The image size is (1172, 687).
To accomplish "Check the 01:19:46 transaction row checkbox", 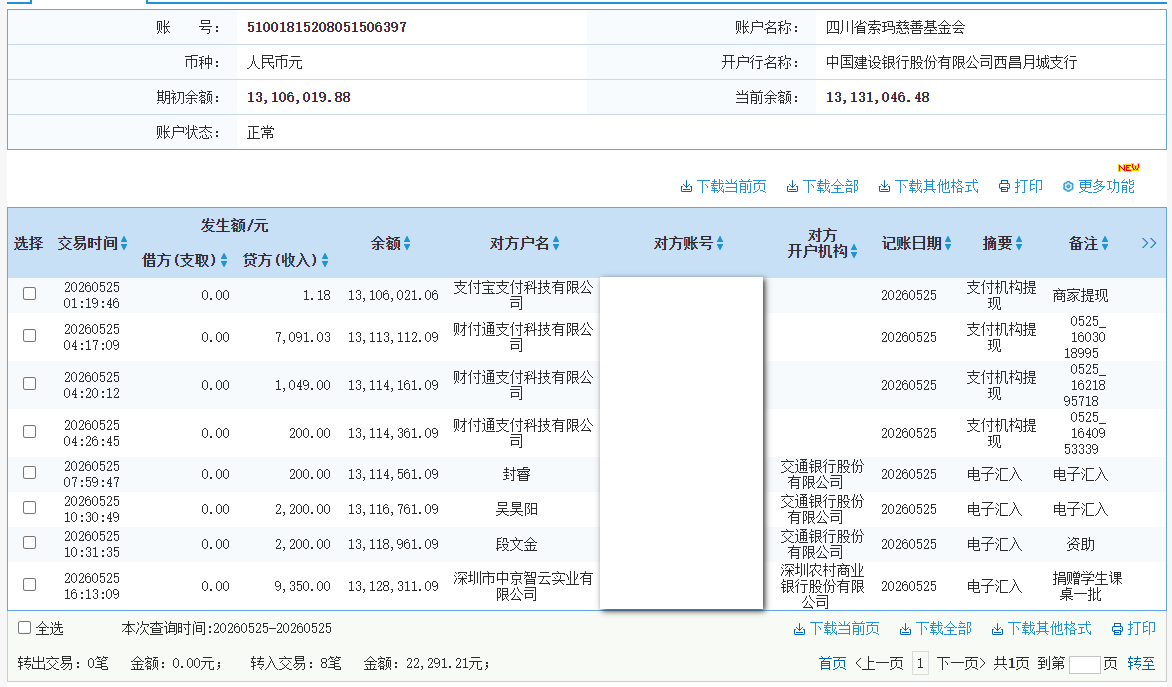I will 29,294.
